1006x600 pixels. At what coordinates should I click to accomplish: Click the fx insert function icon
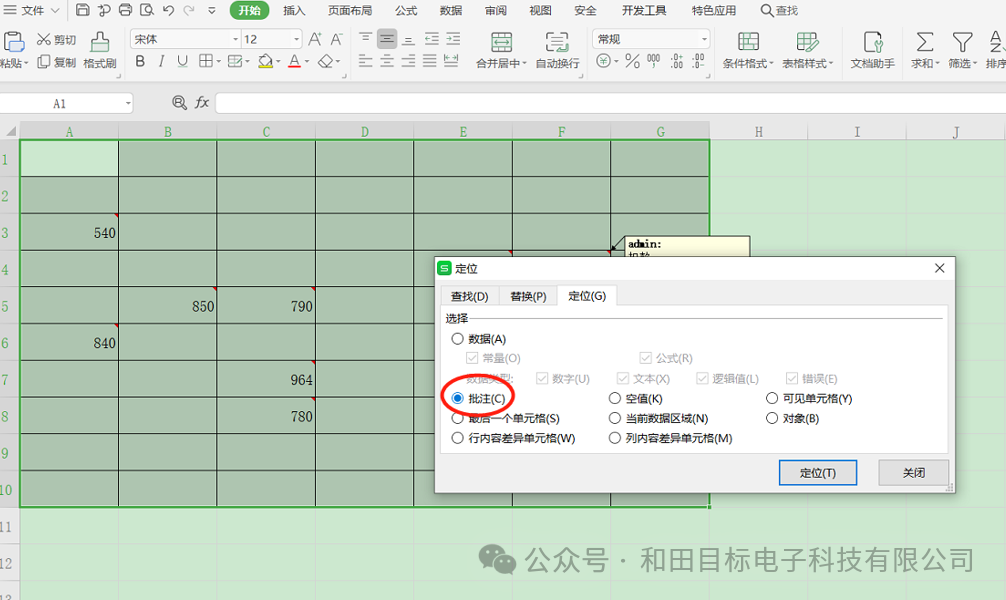[201, 103]
